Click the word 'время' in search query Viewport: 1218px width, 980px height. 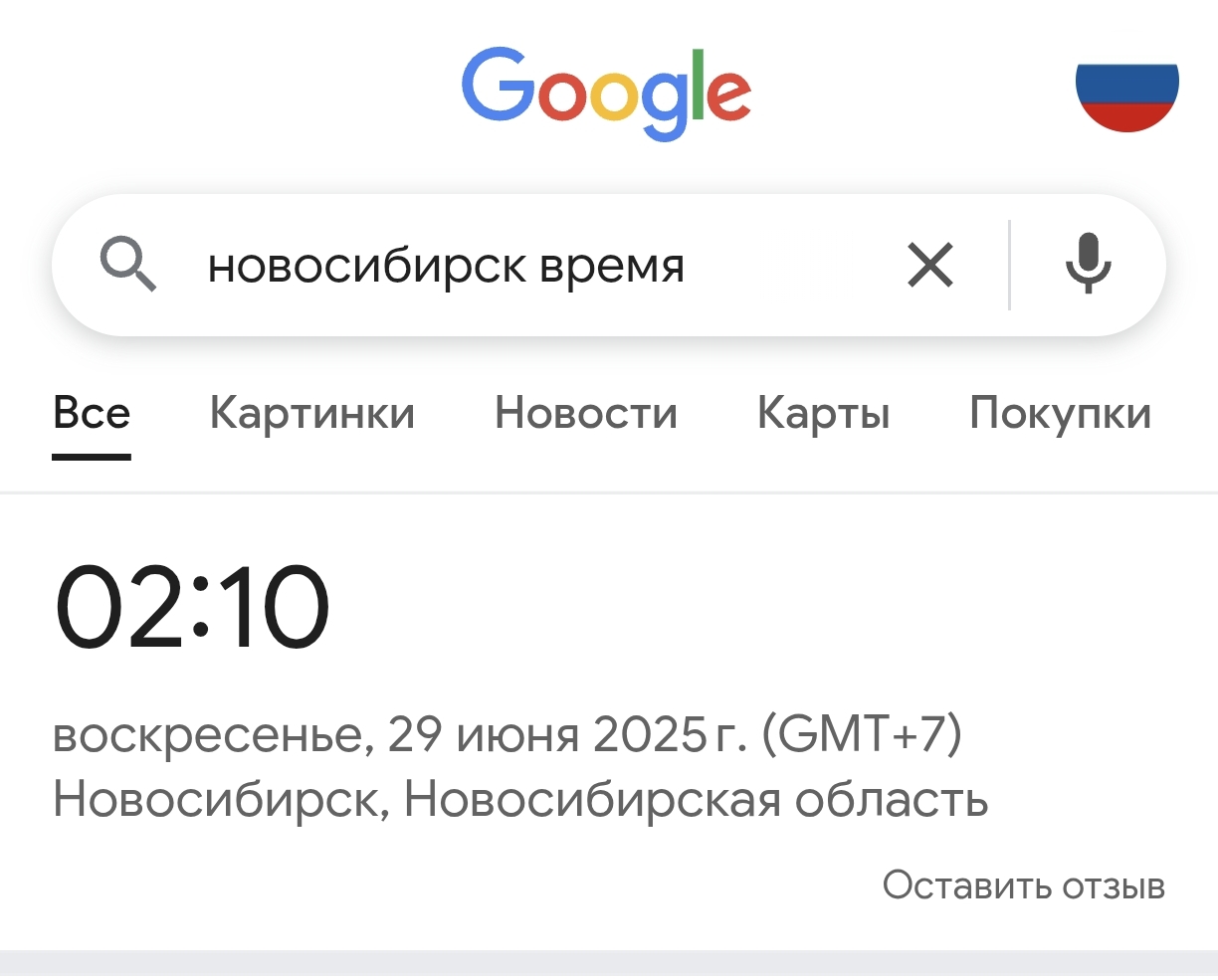(x=612, y=267)
